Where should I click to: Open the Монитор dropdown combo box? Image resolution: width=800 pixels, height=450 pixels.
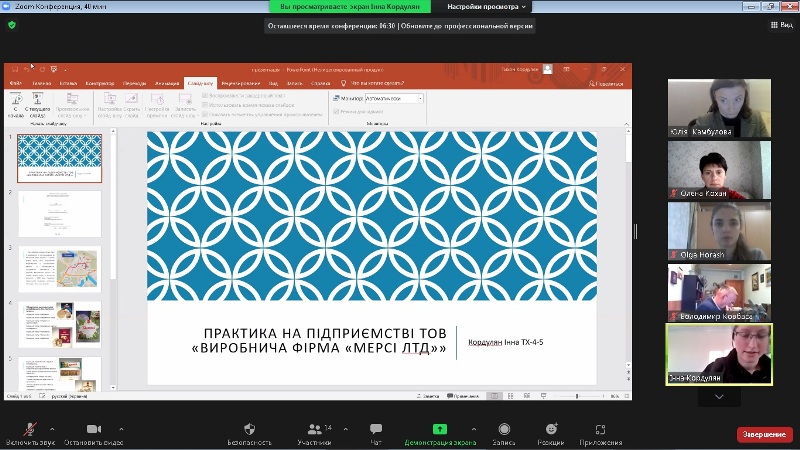click(394, 98)
